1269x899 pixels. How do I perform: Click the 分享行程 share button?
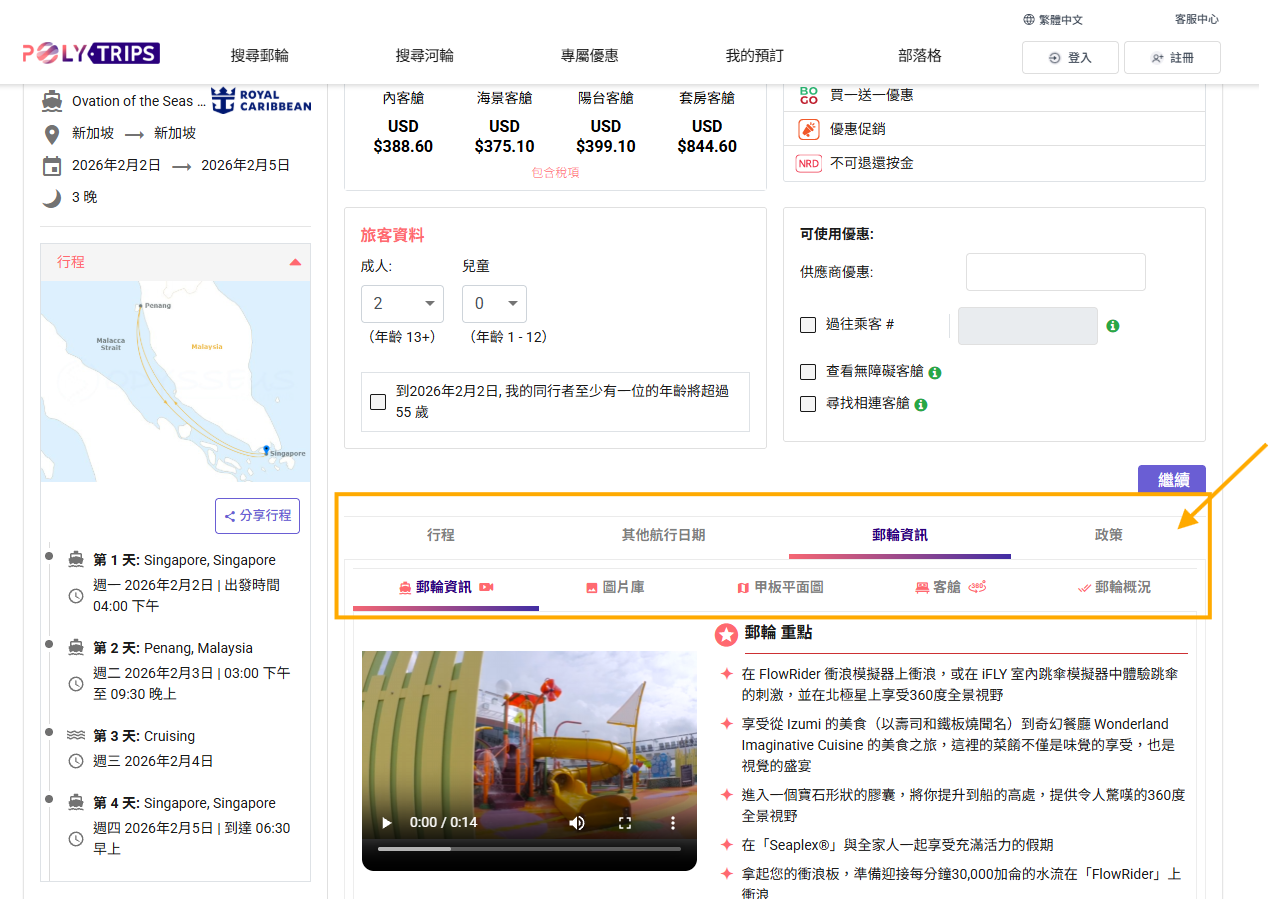pos(257,516)
